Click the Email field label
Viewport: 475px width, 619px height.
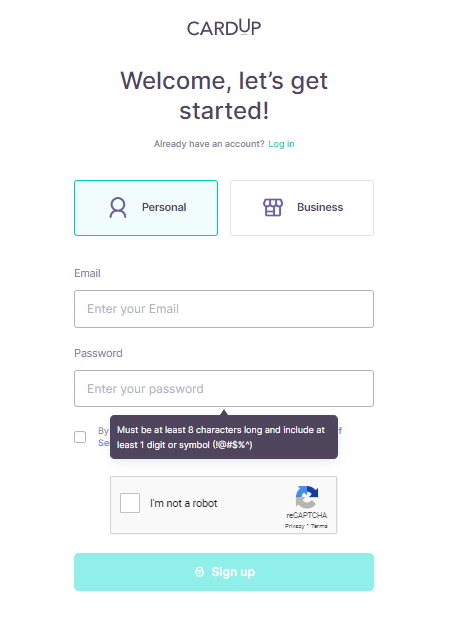(87, 273)
